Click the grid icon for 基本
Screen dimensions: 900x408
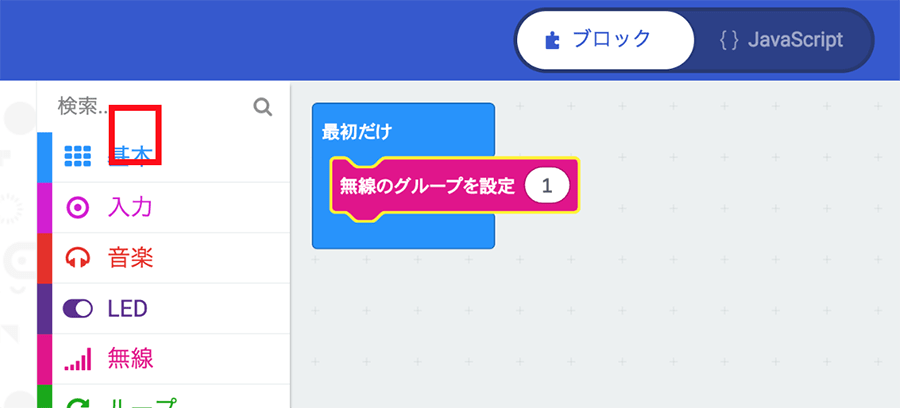[78, 156]
